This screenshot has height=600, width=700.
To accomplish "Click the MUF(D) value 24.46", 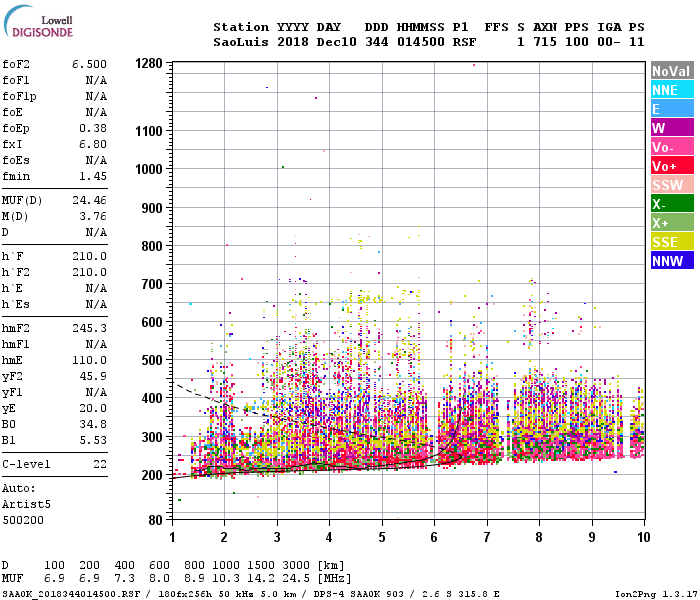I will click(x=89, y=200).
